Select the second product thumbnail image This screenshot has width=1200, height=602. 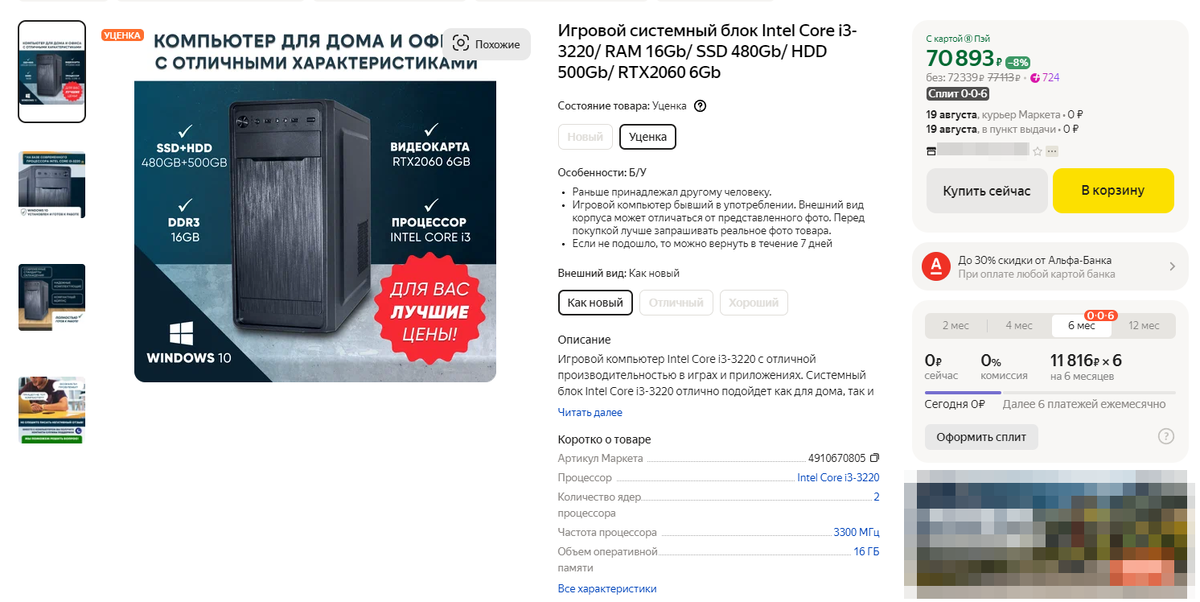tap(52, 185)
